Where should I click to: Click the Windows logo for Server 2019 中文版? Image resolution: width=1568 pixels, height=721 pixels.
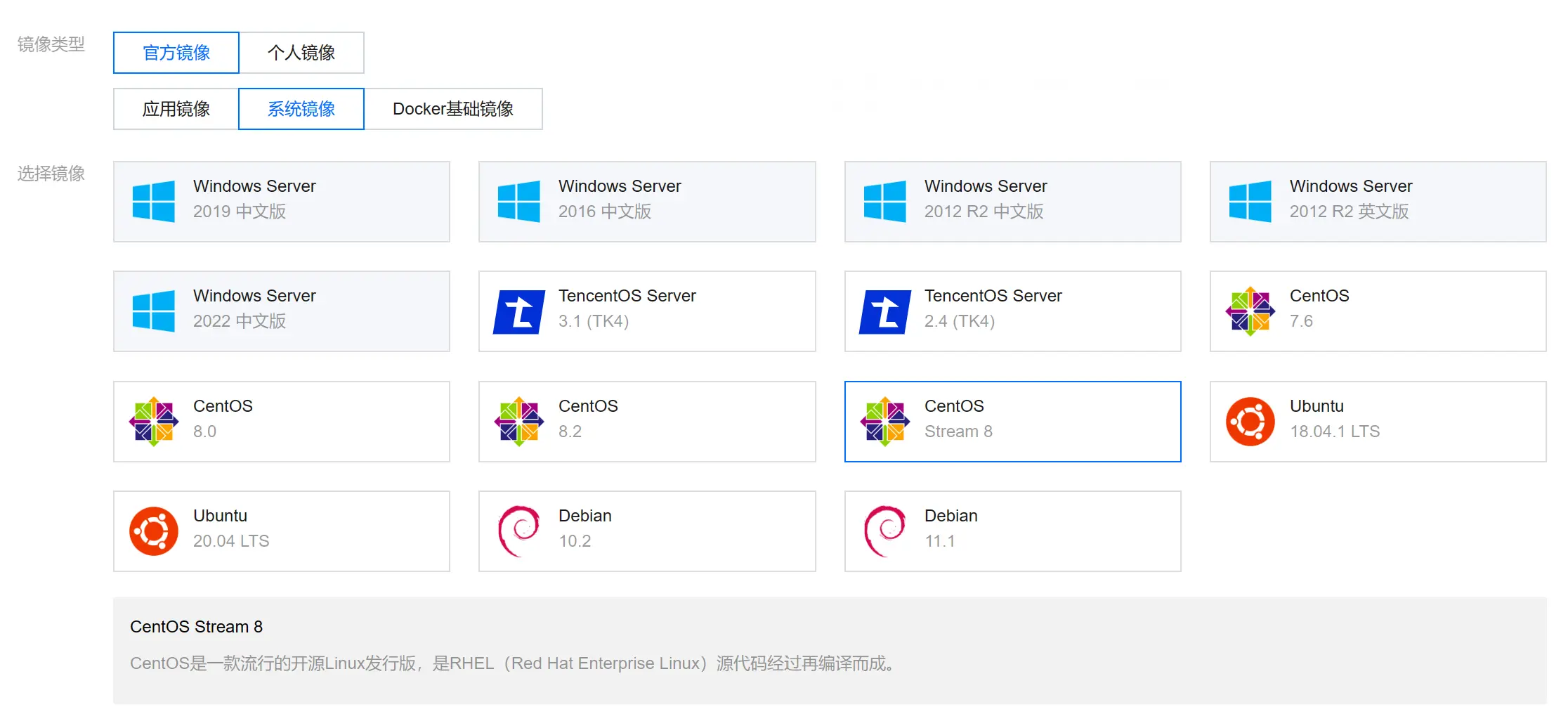[x=153, y=202]
